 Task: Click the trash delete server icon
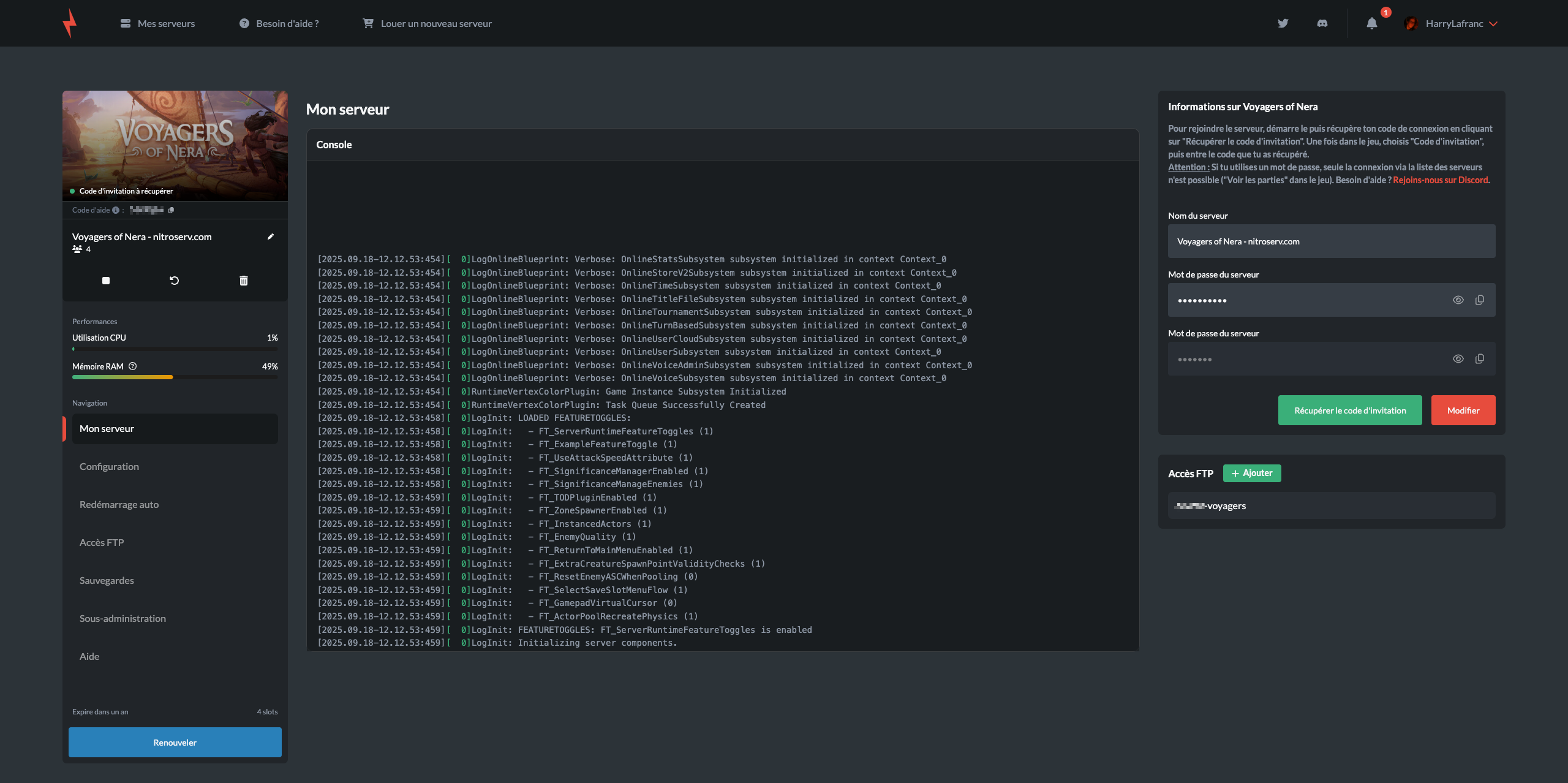point(244,281)
